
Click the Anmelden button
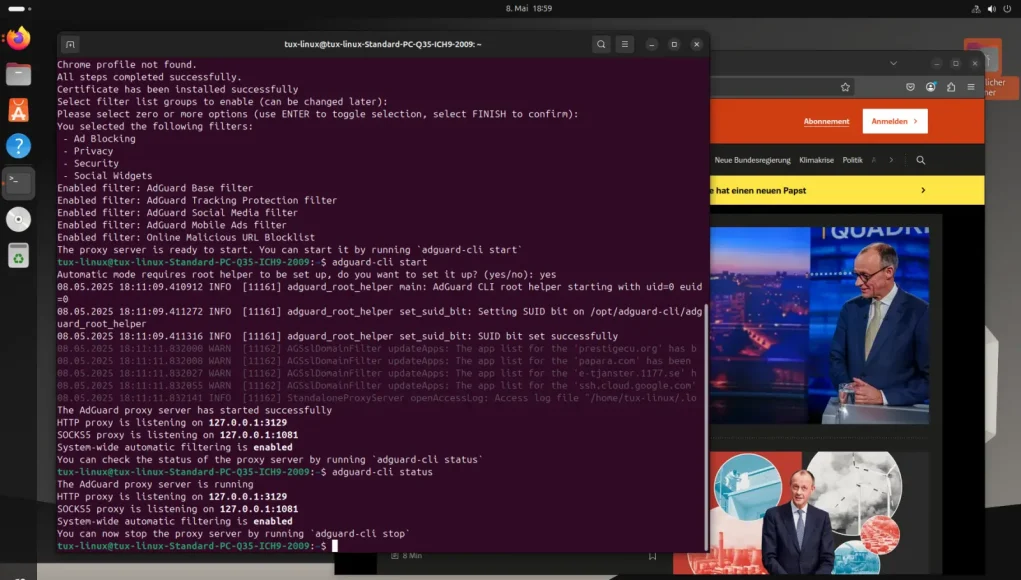[x=895, y=121]
